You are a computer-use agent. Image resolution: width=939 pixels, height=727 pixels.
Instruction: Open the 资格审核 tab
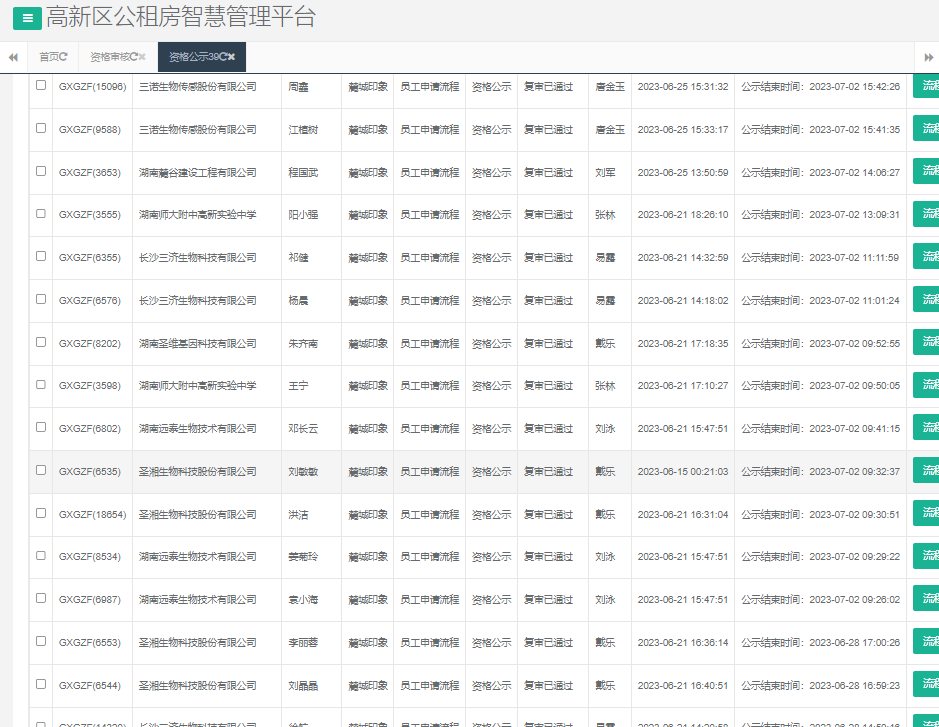(108, 57)
